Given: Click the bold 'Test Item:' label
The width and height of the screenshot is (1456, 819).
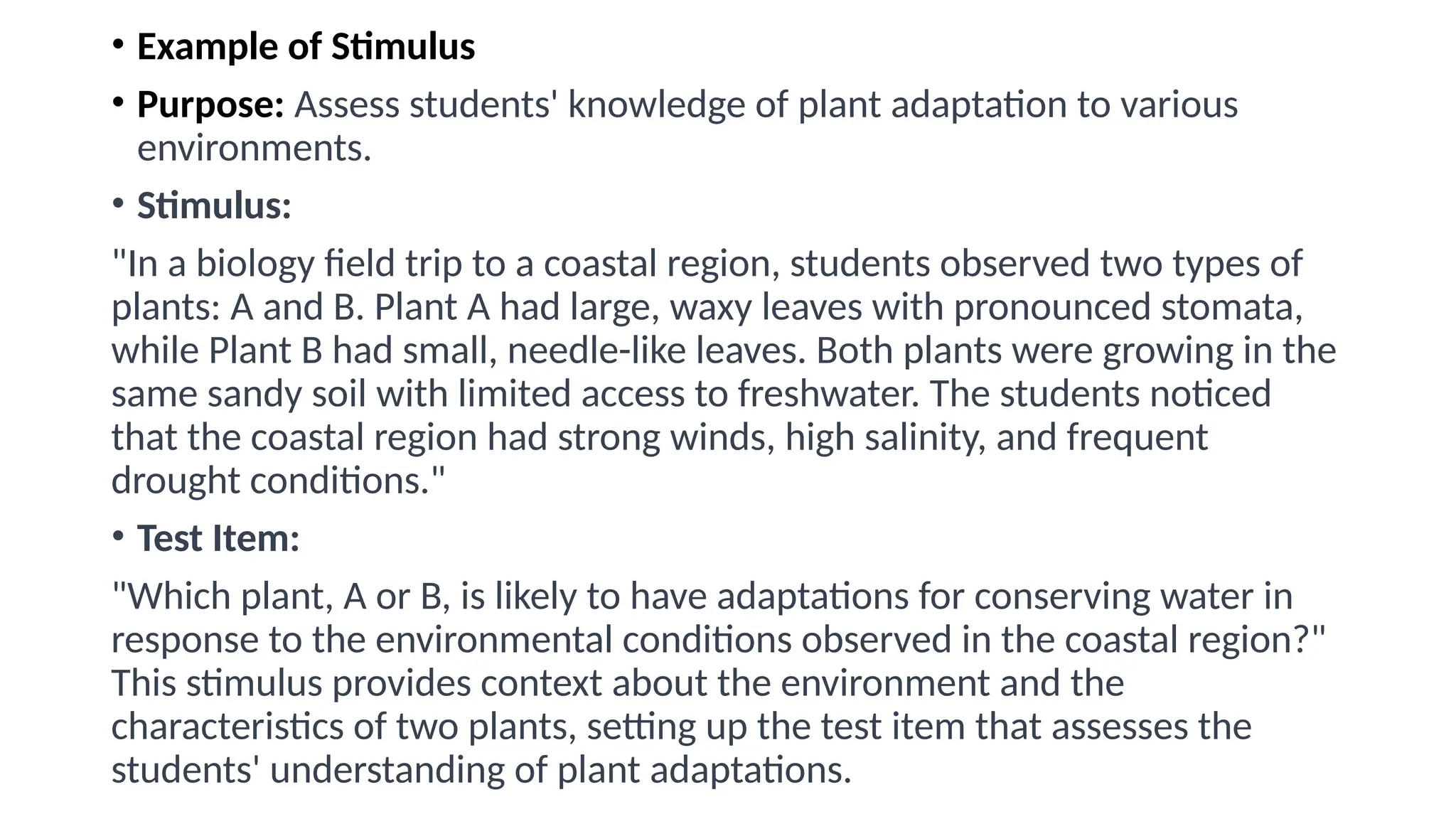Looking at the screenshot, I should pyautogui.click(x=218, y=538).
